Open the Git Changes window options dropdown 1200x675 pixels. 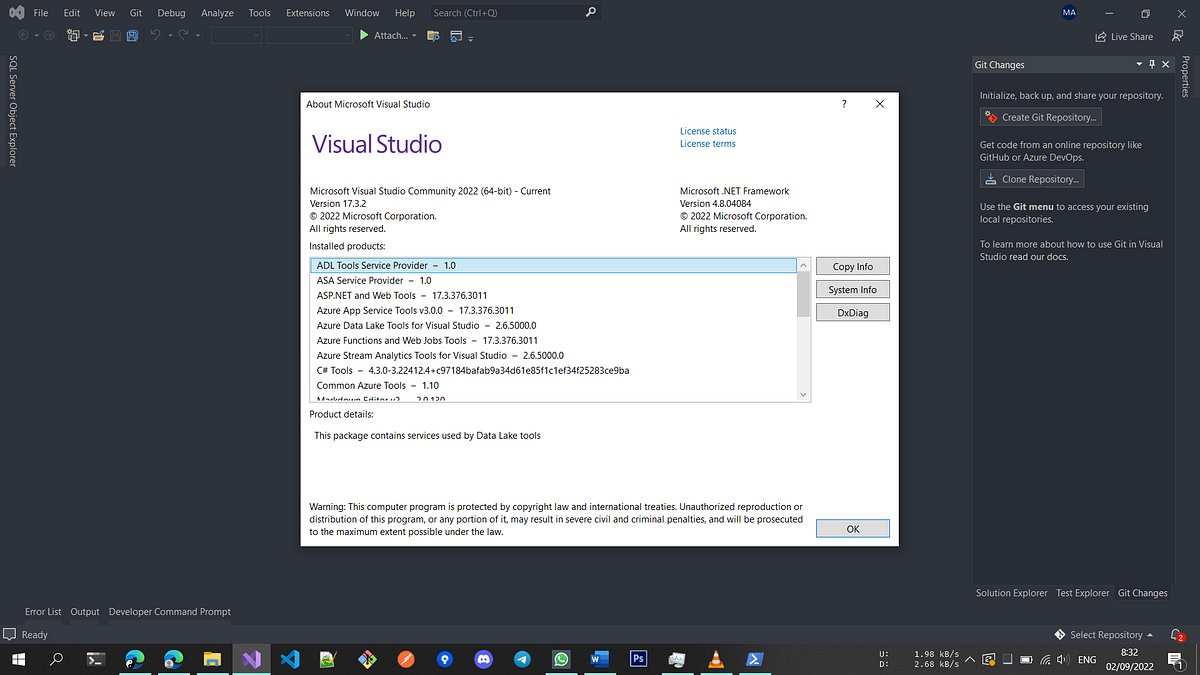click(x=1139, y=64)
